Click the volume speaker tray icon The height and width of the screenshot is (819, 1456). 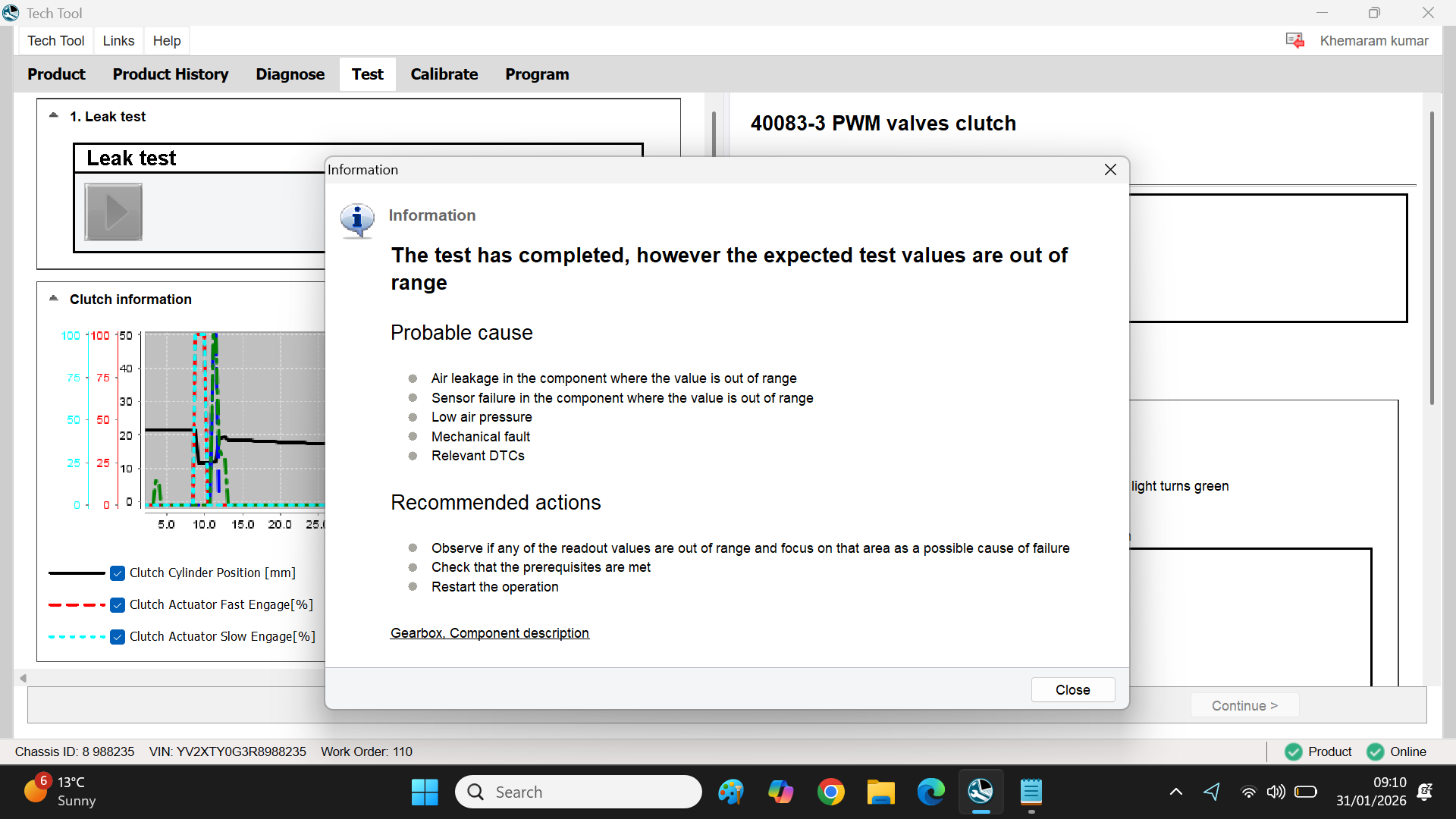click(x=1276, y=792)
